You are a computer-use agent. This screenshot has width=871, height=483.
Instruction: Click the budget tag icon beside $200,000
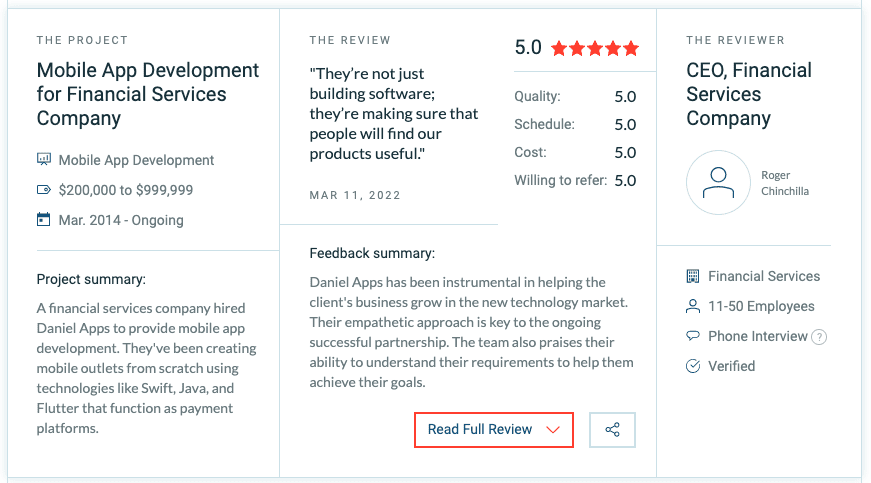click(x=44, y=190)
